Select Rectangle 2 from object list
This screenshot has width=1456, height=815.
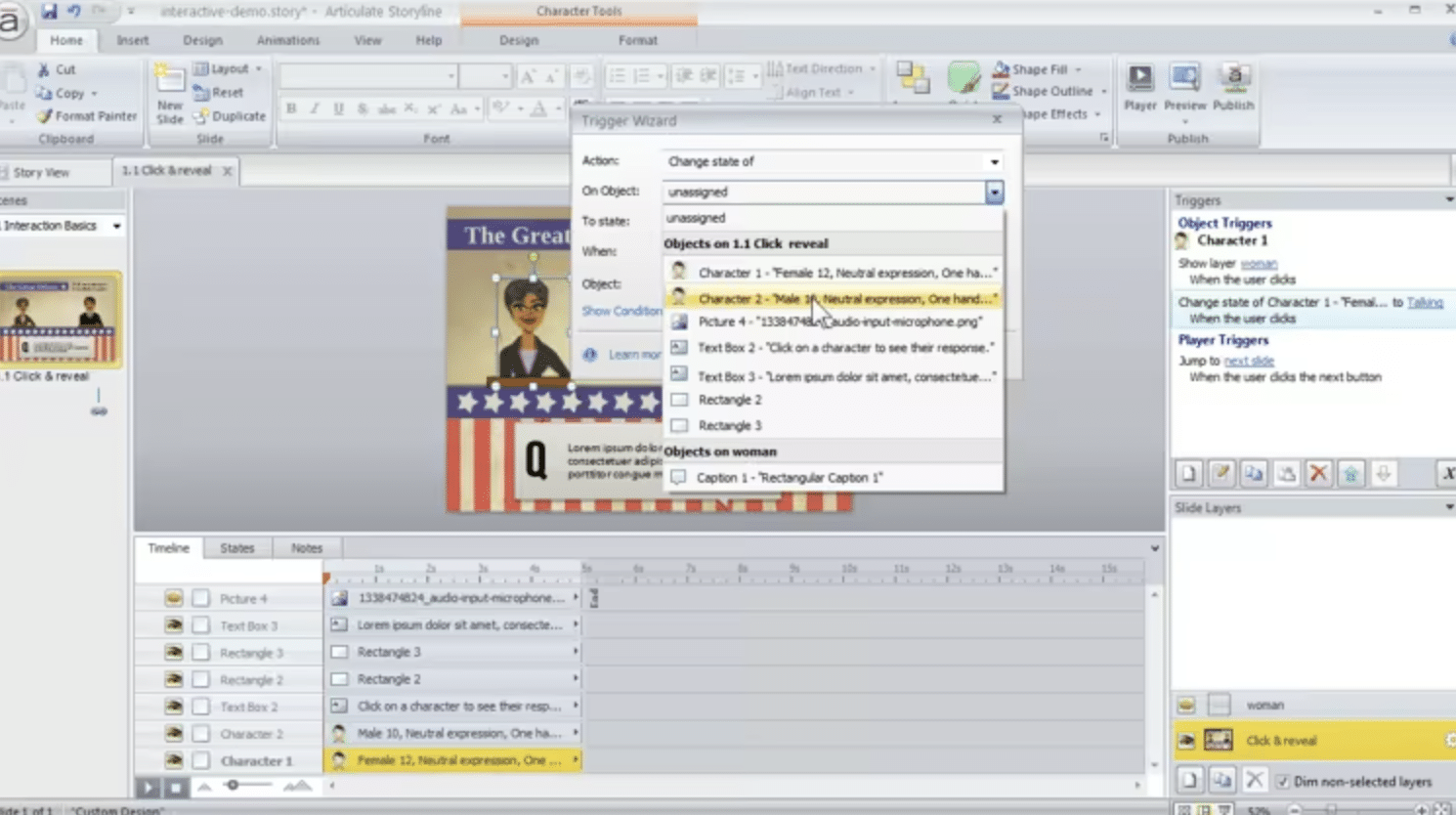[x=730, y=400]
